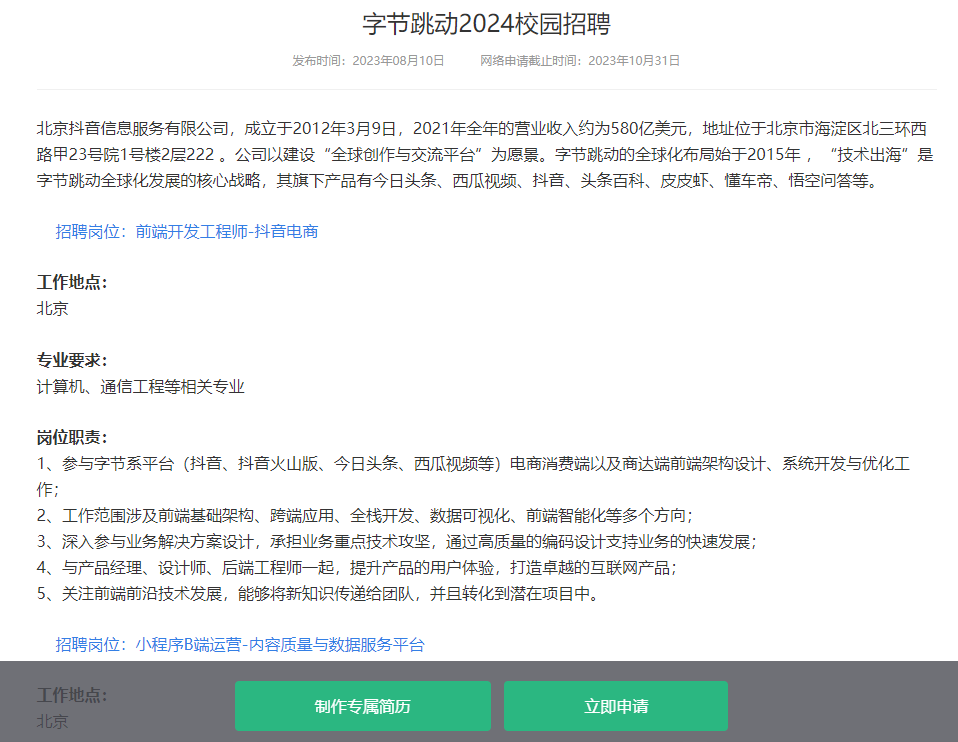
Task: Click the 专业要求 heading
Action: pos(72,361)
